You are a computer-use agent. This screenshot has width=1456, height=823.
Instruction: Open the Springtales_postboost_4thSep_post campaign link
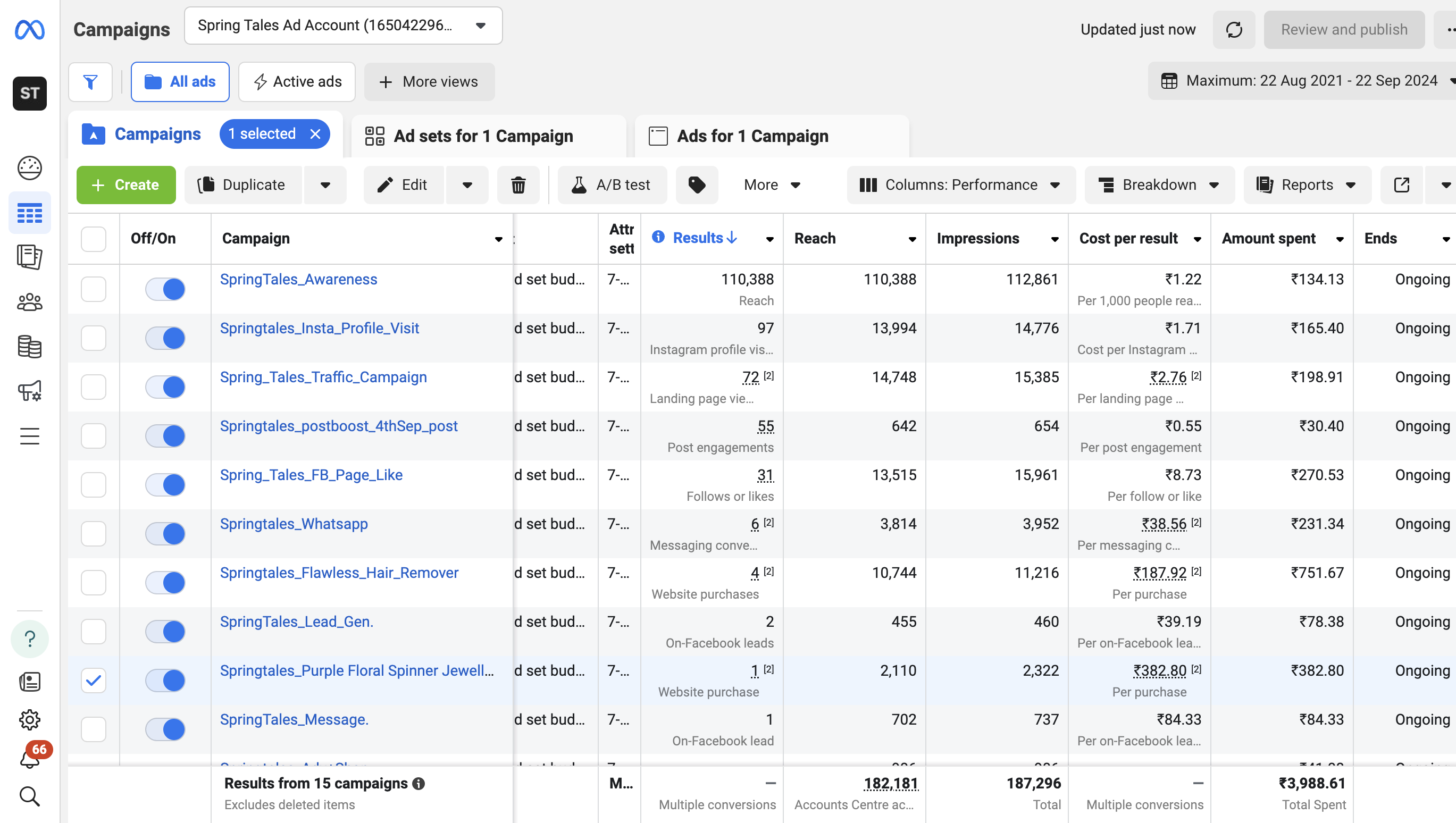339,426
